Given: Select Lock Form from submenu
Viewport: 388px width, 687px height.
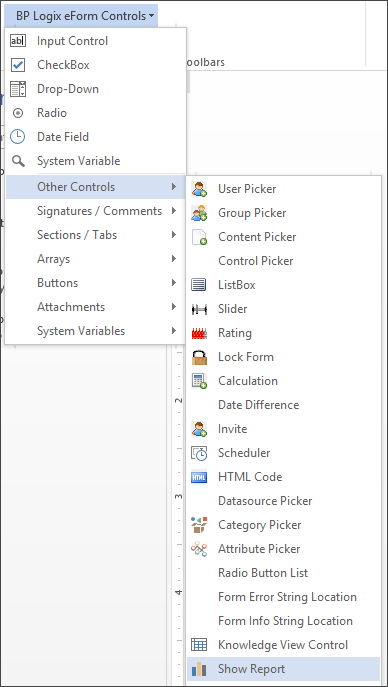Looking at the screenshot, I should pyautogui.click(x=284, y=357).
